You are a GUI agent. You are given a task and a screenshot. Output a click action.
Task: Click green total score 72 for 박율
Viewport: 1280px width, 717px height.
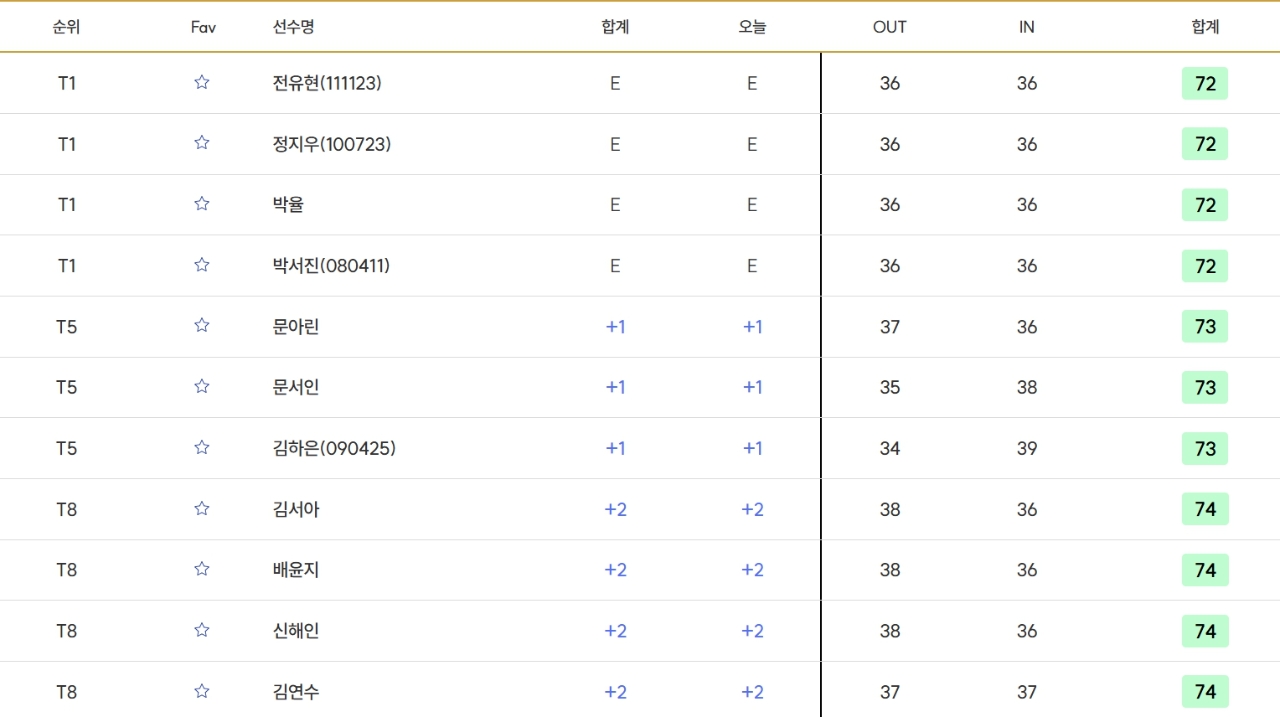tap(1205, 205)
